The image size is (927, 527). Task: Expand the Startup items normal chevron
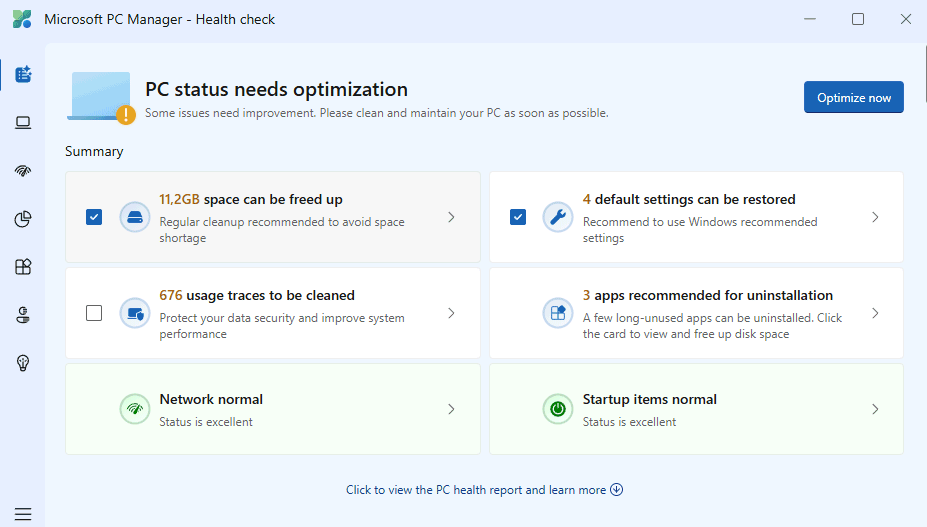pyautogui.click(x=875, y=409)
